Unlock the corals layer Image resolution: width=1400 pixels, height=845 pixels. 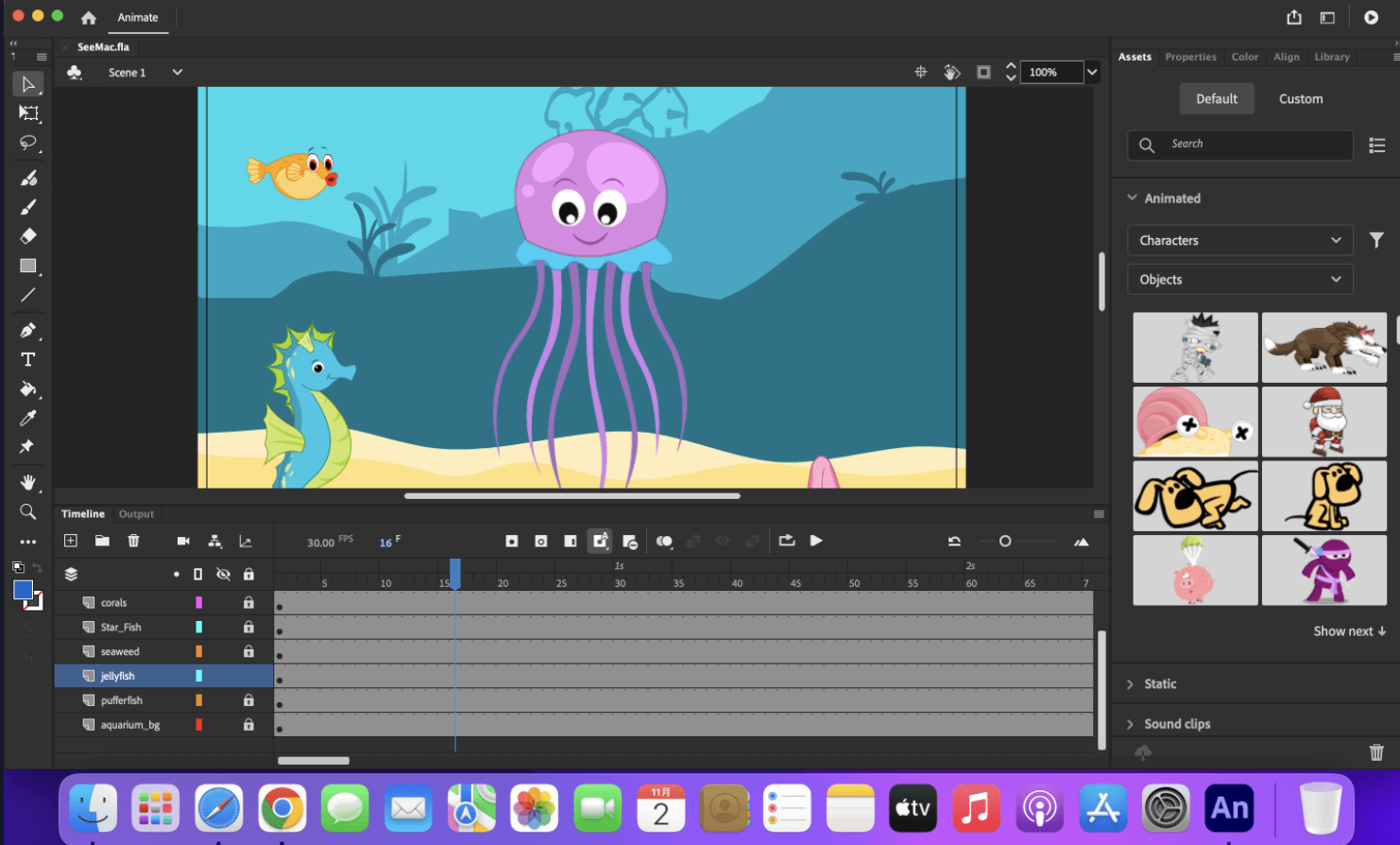(x=248, y=603)
